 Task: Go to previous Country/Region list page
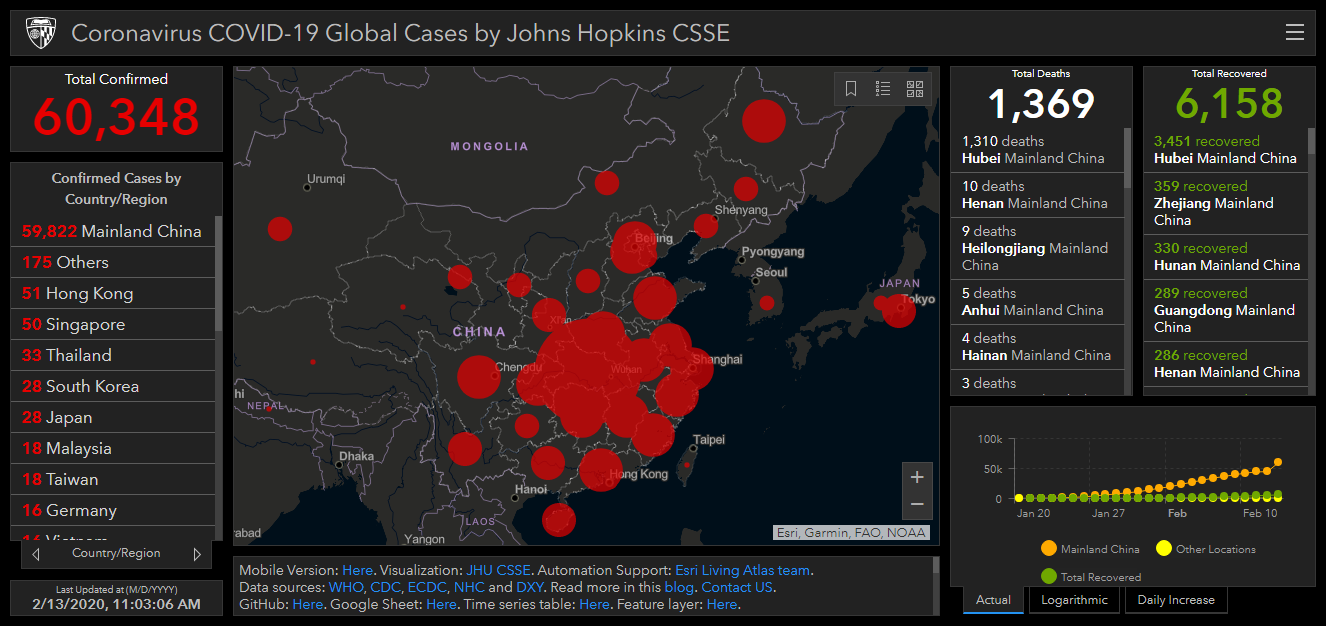point(36,554)
